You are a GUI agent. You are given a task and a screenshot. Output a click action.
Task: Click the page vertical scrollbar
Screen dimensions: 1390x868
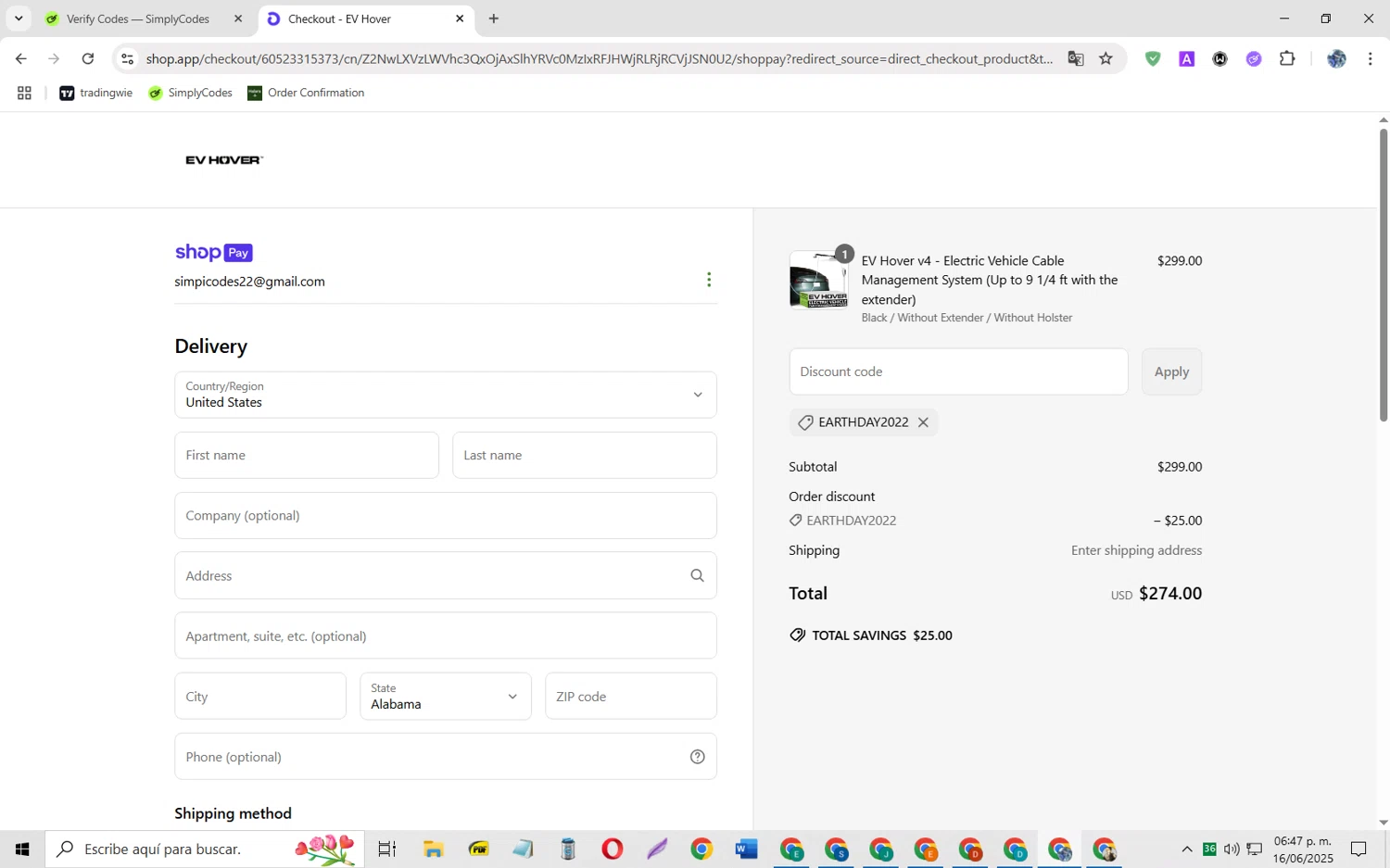[1384, 275]
